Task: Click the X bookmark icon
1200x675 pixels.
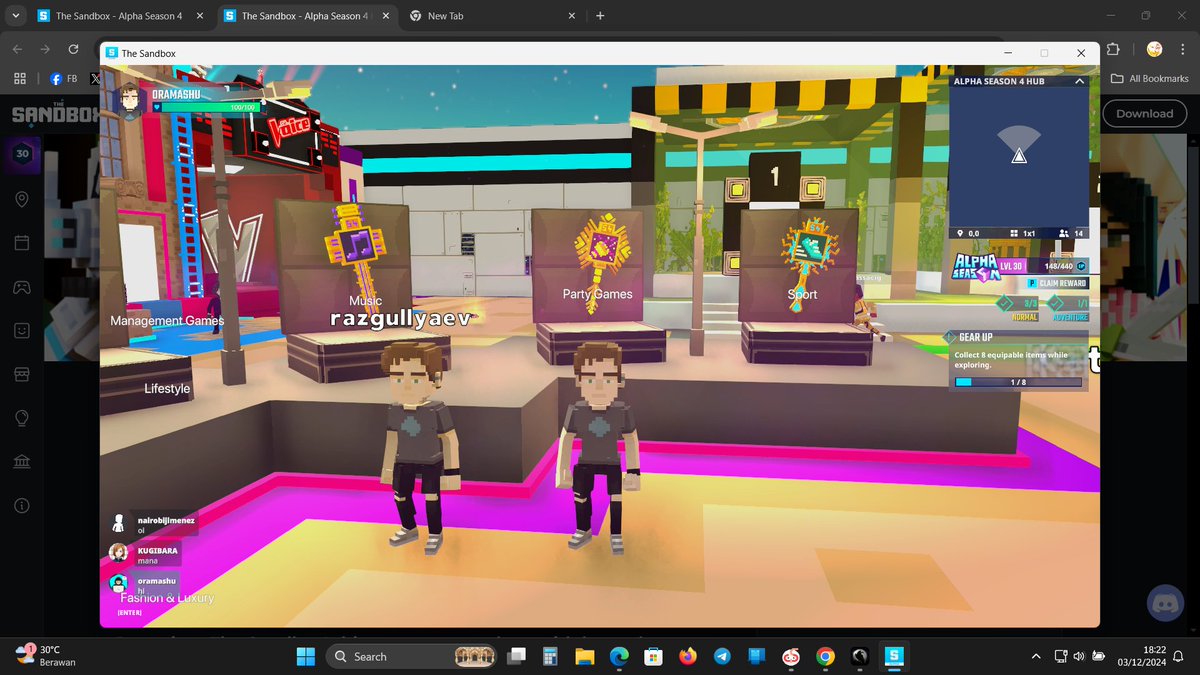Action: [x=95, y=78]
